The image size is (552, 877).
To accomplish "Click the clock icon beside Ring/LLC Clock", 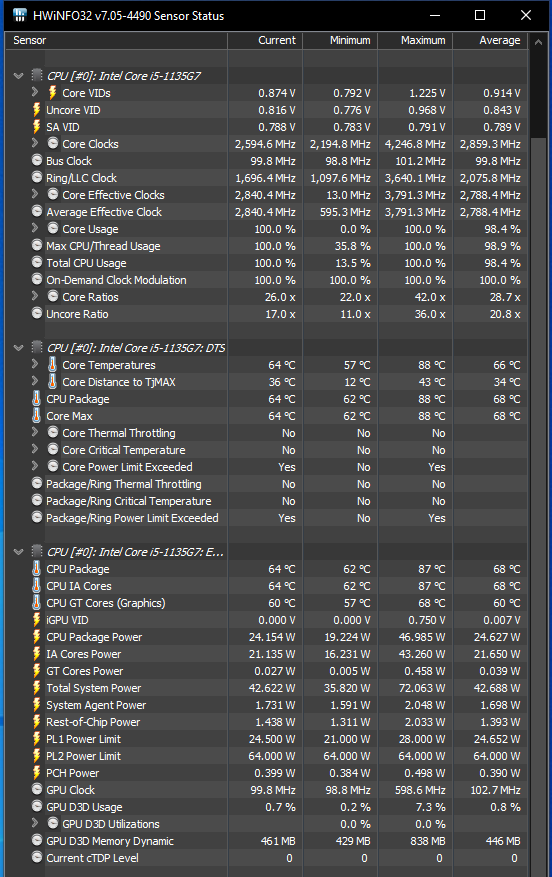I will coord(36,177).
